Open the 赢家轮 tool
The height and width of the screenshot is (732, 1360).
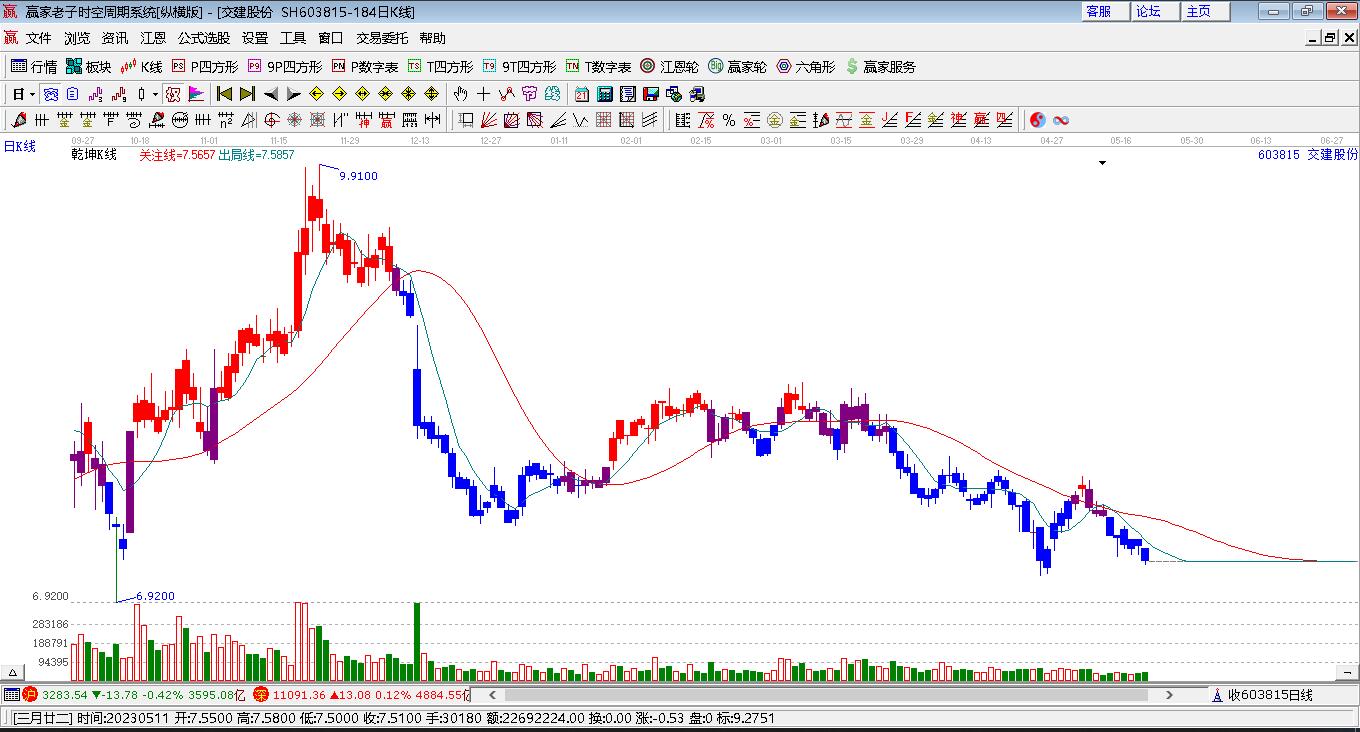738,67
